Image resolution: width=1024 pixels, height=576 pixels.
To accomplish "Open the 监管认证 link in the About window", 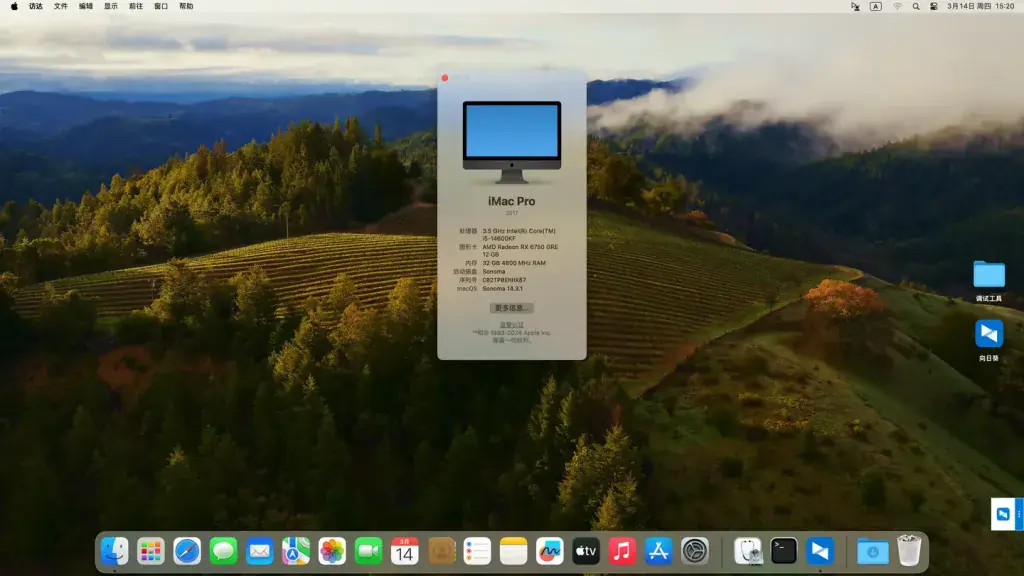I will click(511, 325).
